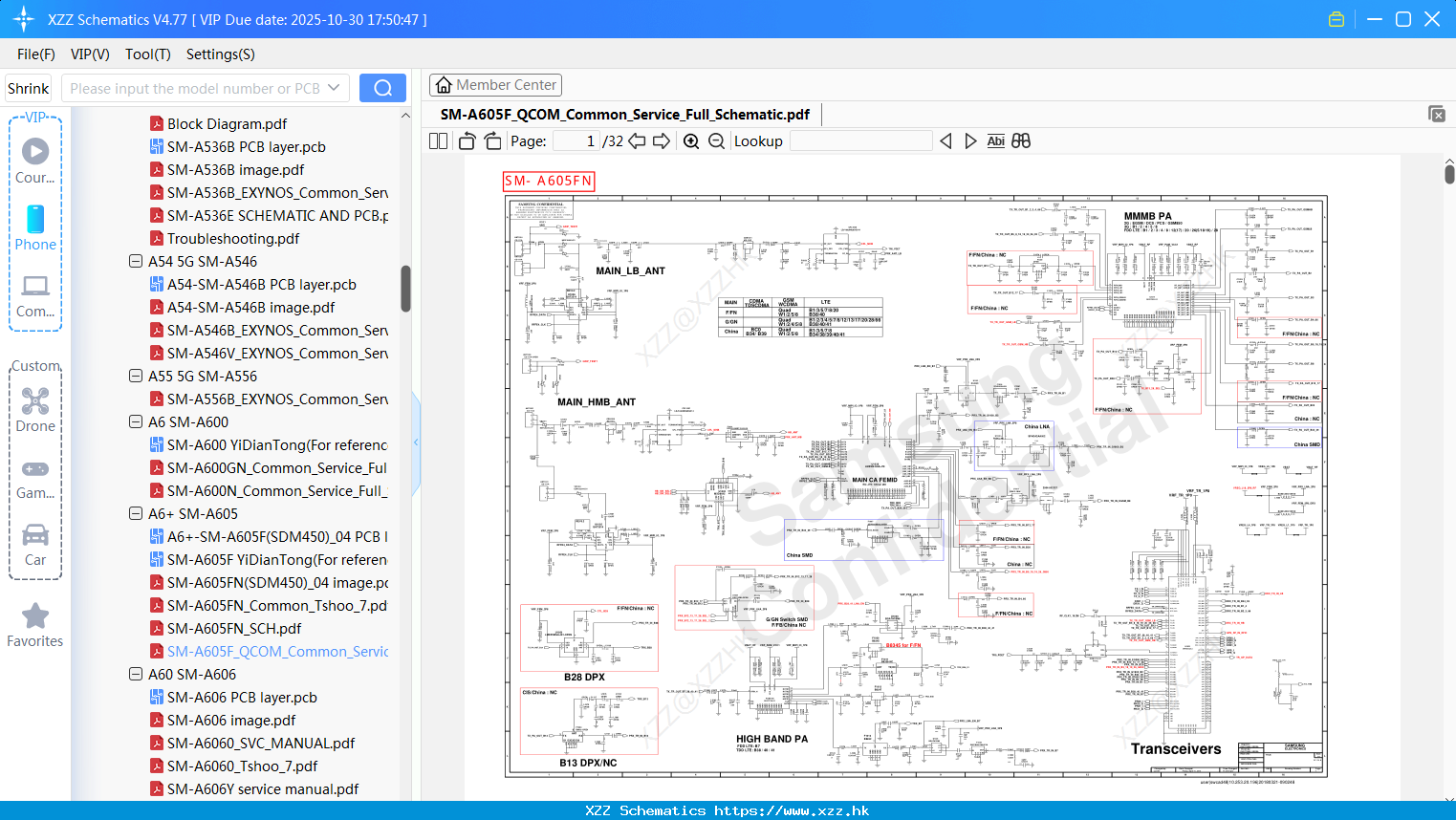Screen dimensions: 1456x820
Task: Open SM-A536B PCB layer.pcb
Action: [x=237, y=146]
